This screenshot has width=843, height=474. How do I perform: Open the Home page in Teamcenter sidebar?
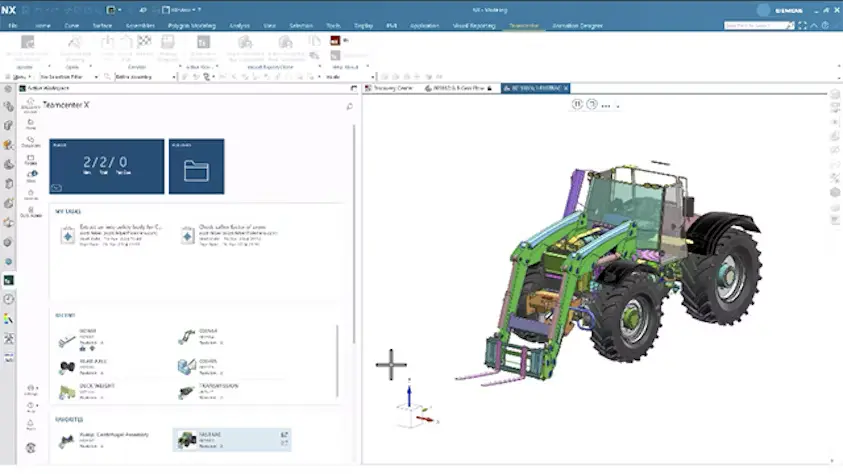[31, 124]
